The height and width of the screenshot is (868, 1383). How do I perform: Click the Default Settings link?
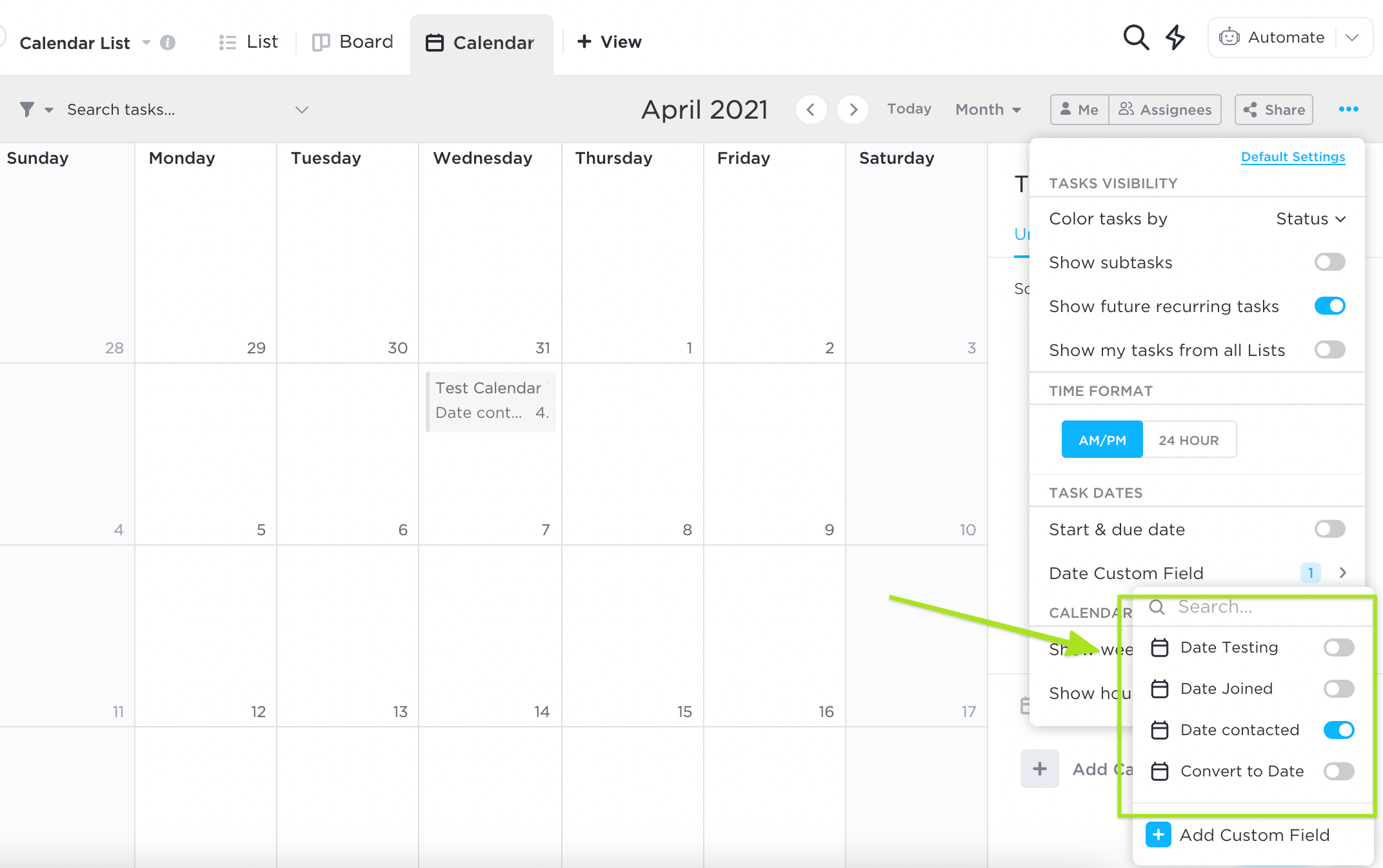[x=1293, y=157]
